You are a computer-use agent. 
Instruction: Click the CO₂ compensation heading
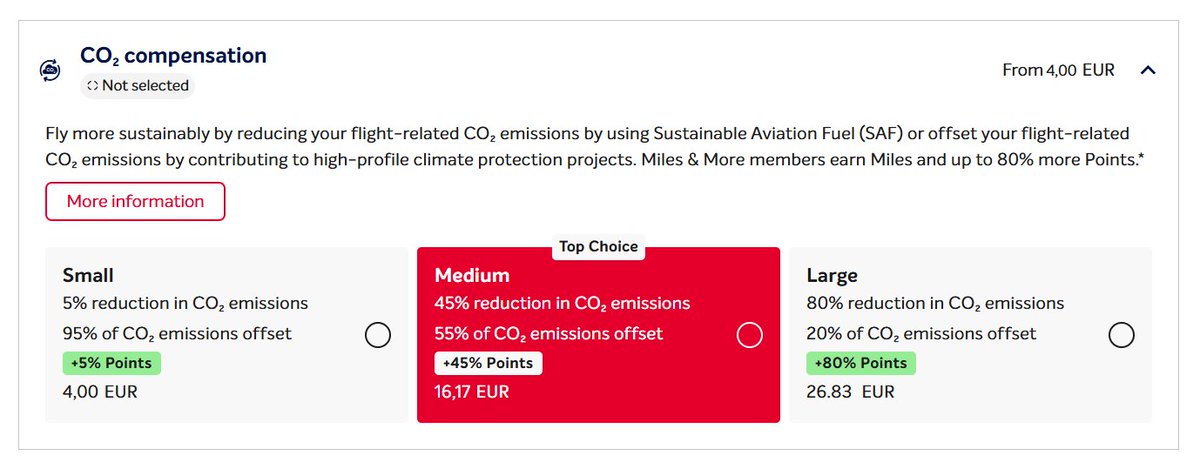(x=173, y=56)
